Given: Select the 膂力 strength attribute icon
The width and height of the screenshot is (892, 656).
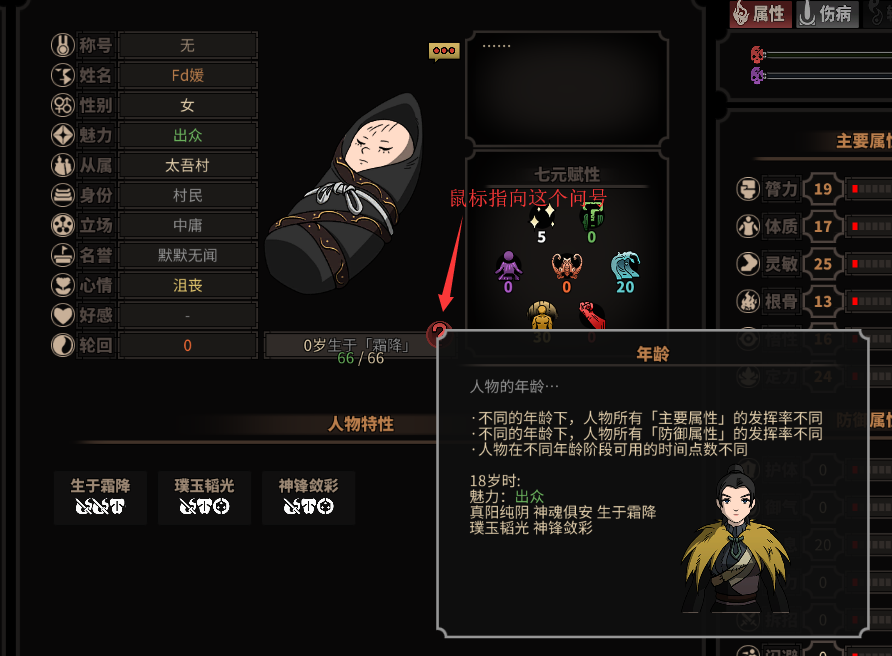Looking at the screenshot, I should click(x=748, y=189).
